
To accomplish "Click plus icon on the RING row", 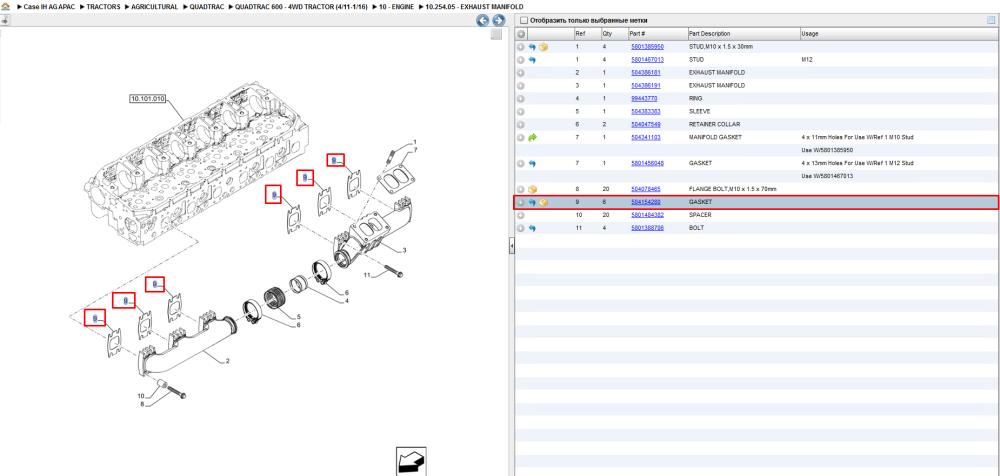I will click(x=521, y=99).
